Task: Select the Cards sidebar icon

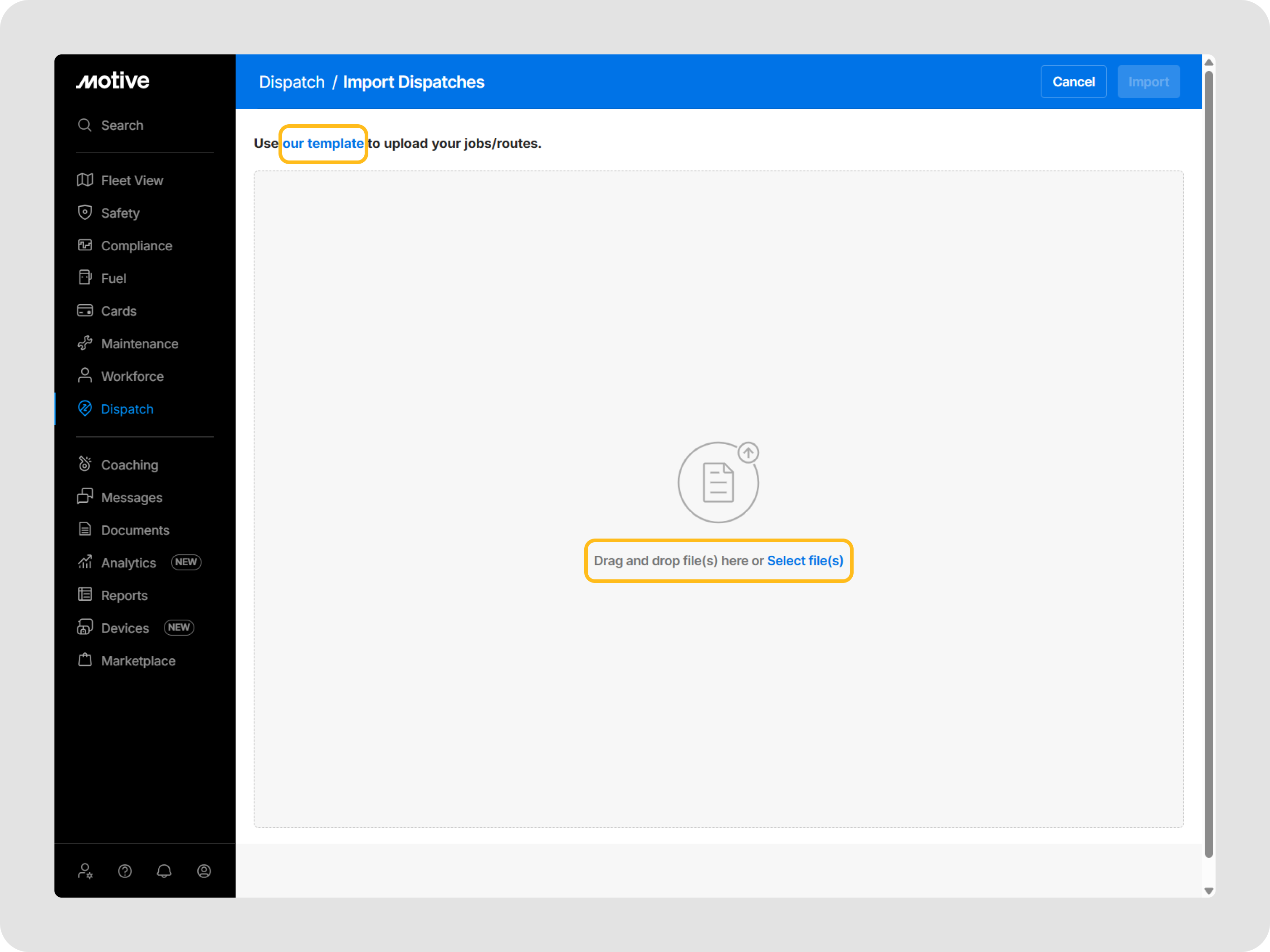Action: coord(118,311)
